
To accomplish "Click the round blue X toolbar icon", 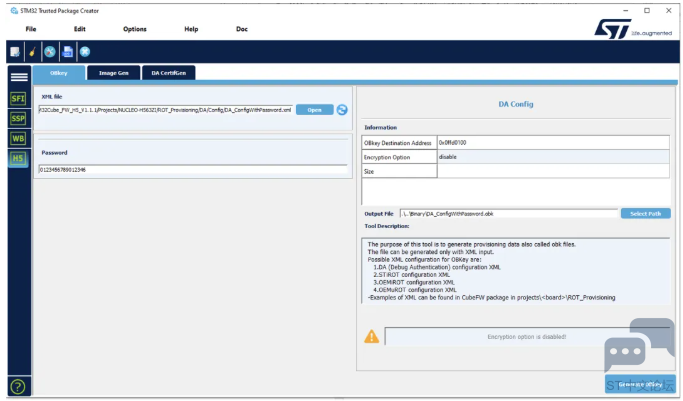I will [85, 52].
